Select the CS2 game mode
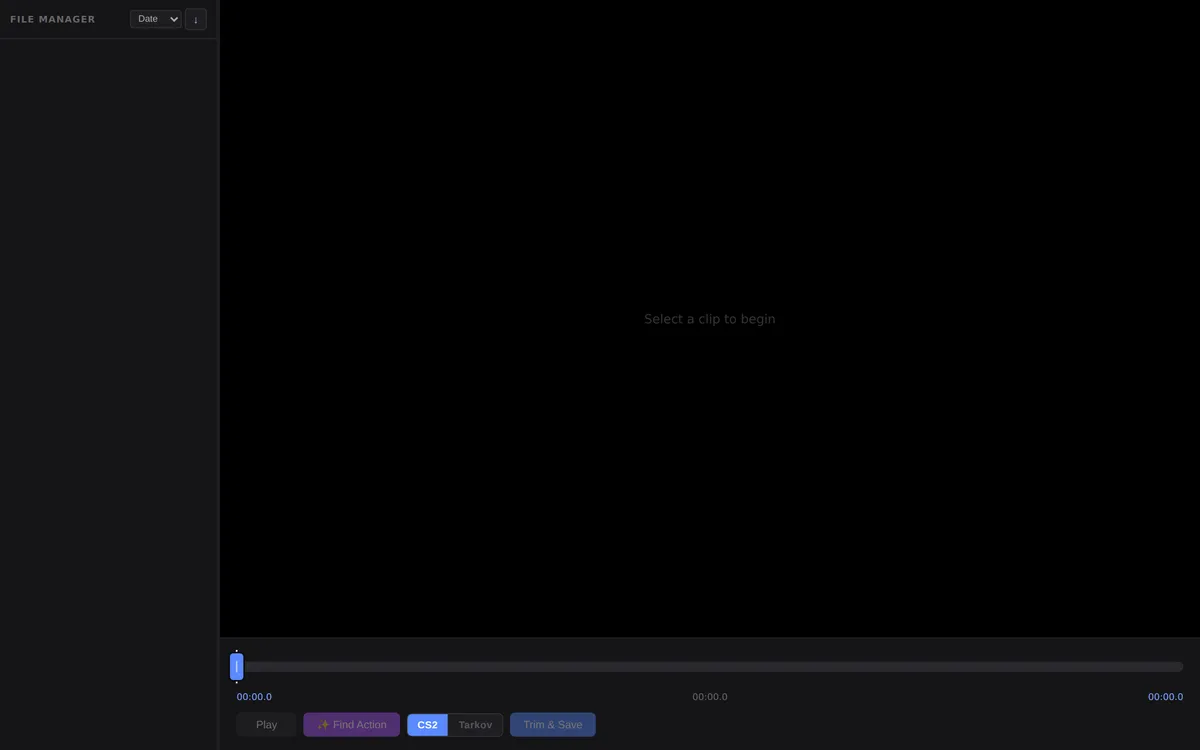The width and height of the screenshot is (1200, 750). pos(427,725)
